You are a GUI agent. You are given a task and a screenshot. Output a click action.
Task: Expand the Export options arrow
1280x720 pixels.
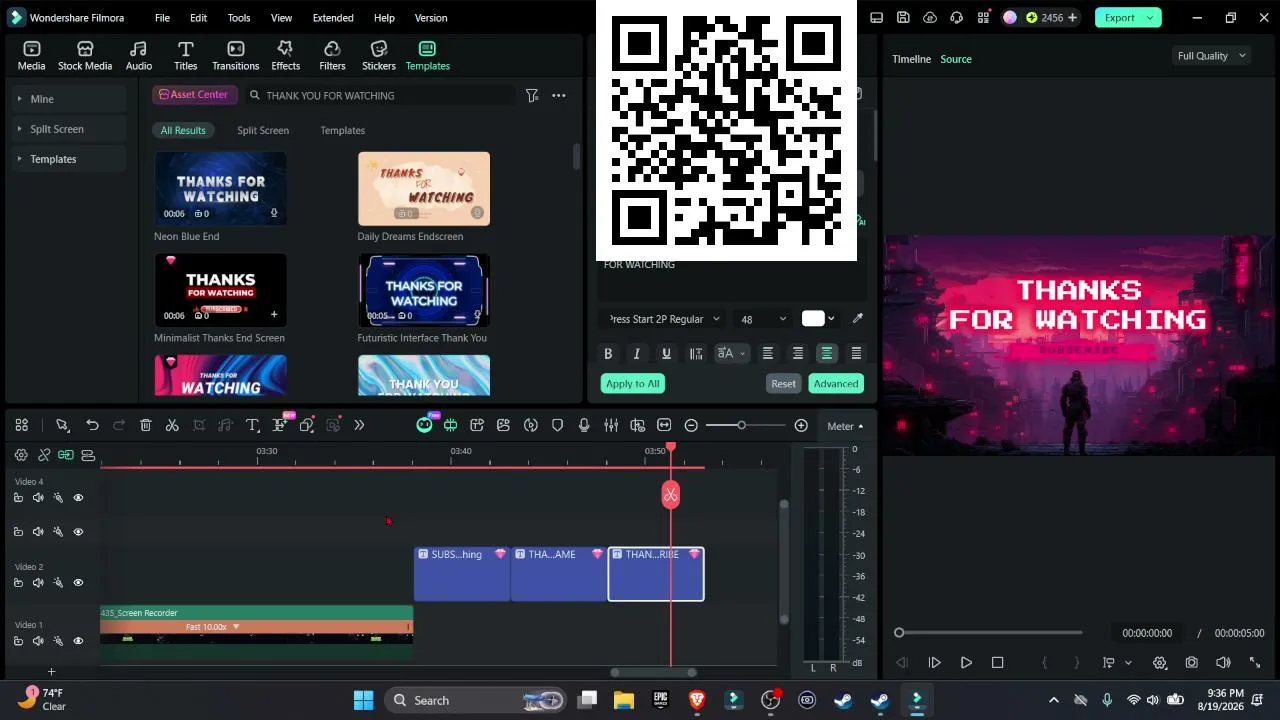(x=1150, y=18)
